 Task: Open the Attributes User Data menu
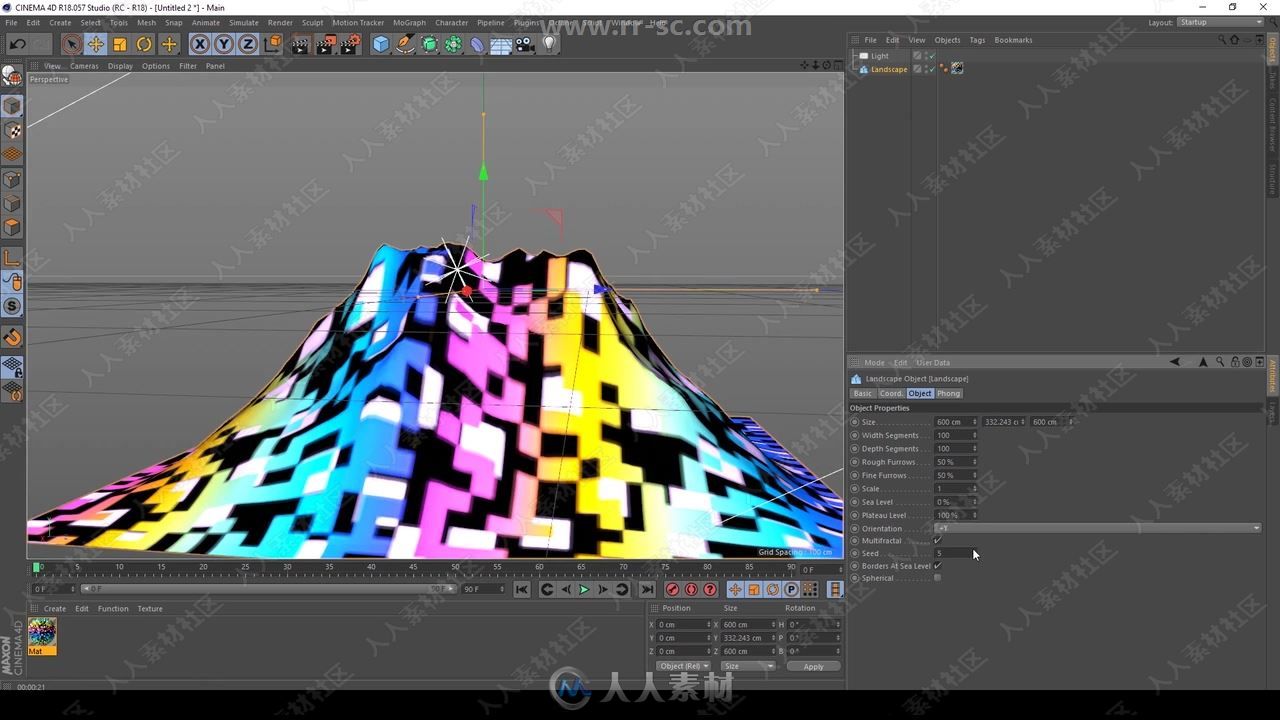tap(933, 362)
